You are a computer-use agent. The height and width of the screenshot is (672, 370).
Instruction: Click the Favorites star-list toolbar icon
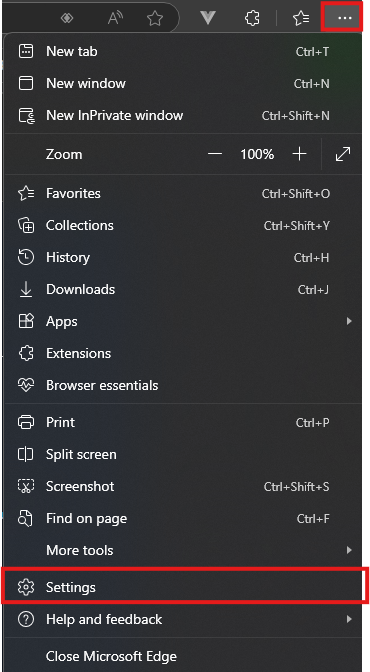pyautogui.click(x=301, y=18)
